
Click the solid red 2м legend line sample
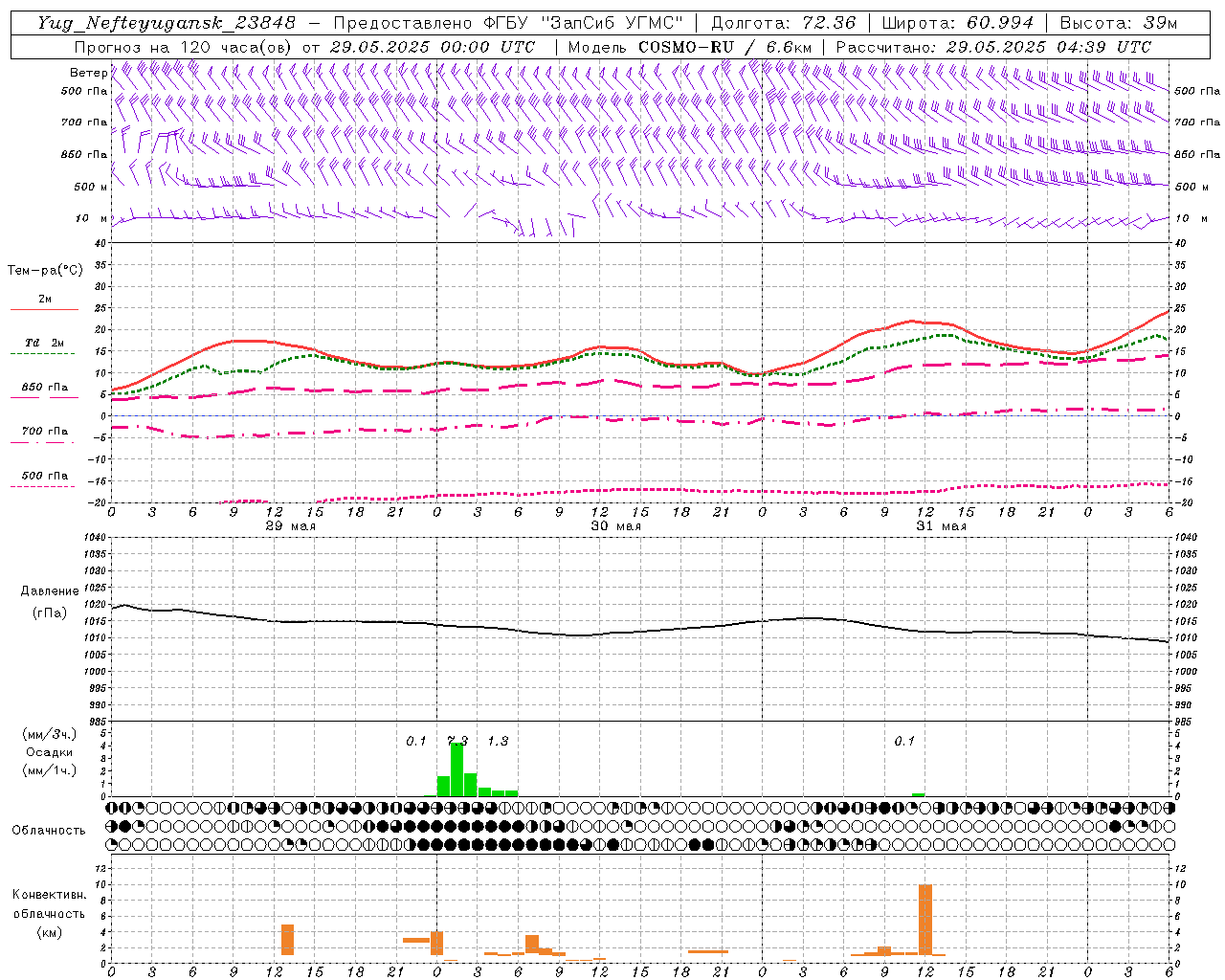[x=43, y=310]
